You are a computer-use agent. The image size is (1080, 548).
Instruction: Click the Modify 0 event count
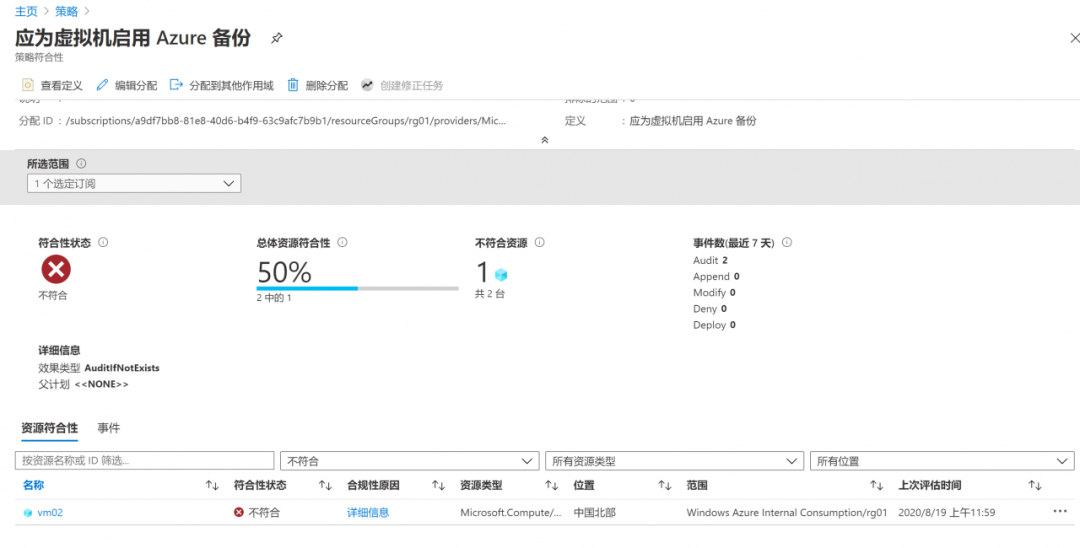pos(715,293)
